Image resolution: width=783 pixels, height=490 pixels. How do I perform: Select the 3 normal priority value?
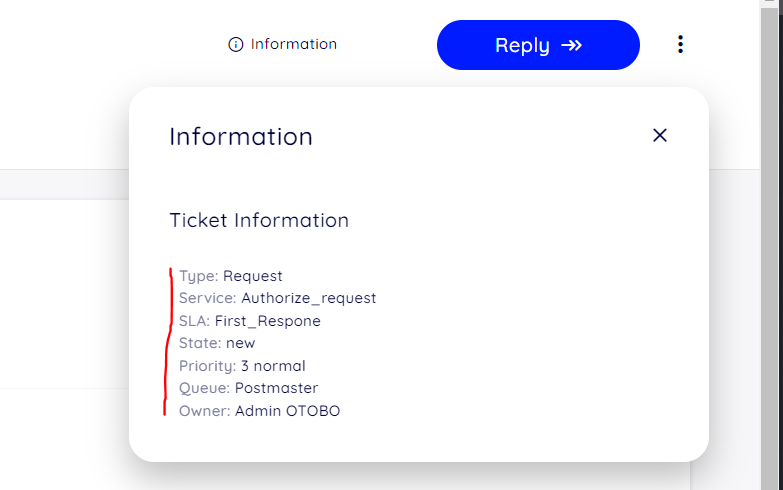(x=273, y=366)
